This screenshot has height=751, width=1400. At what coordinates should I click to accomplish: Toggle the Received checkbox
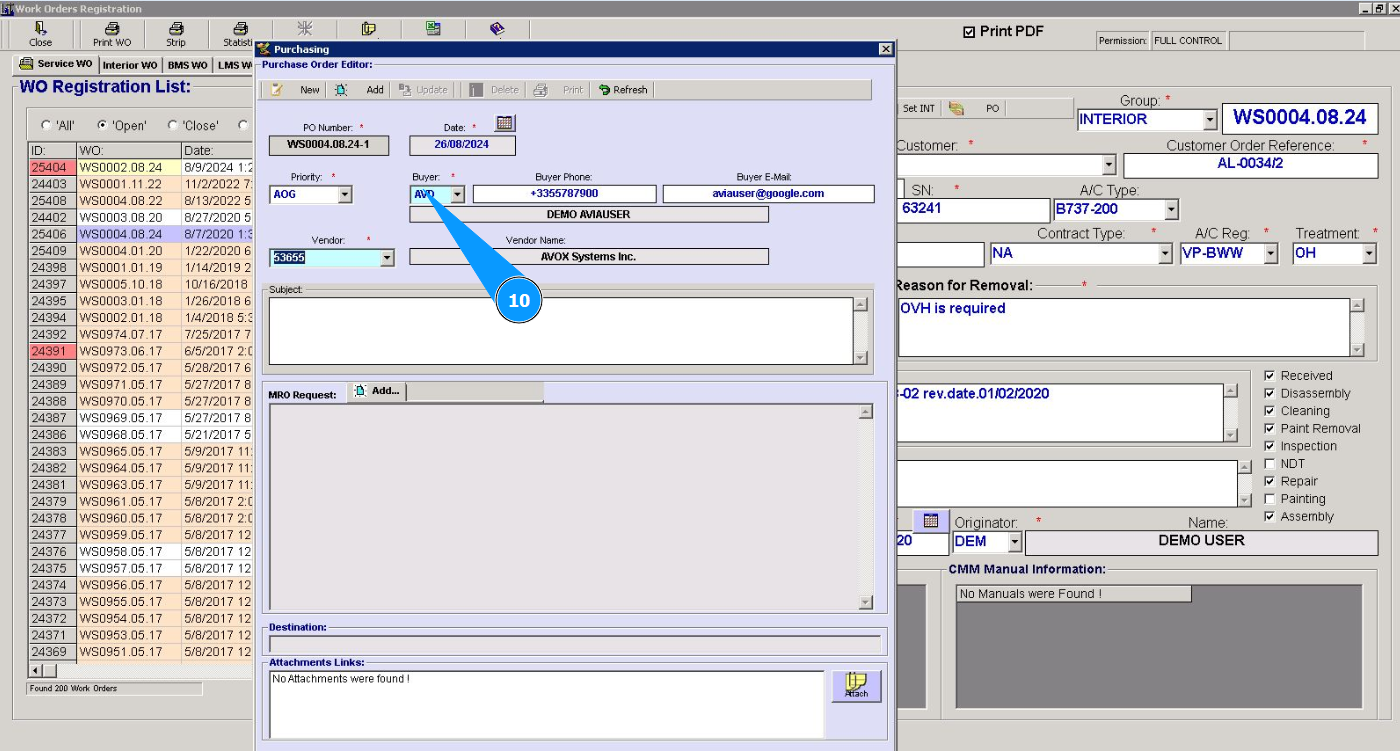pyautogui.click(x=1269, y=376)
